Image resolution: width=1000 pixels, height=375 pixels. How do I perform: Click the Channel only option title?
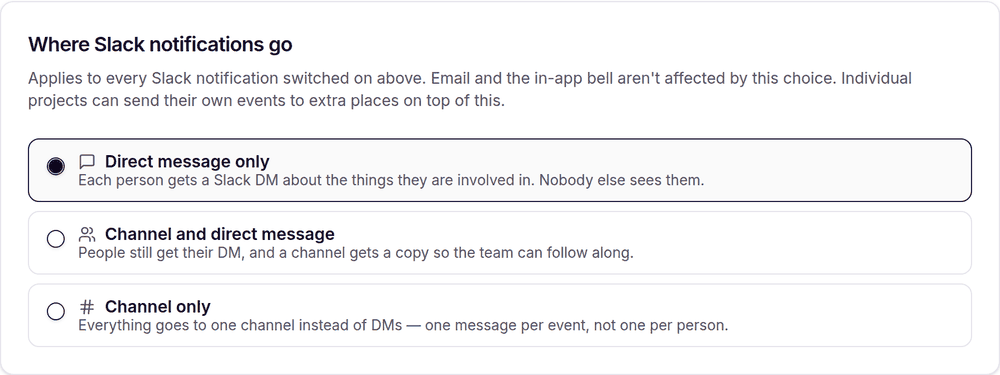158,307
